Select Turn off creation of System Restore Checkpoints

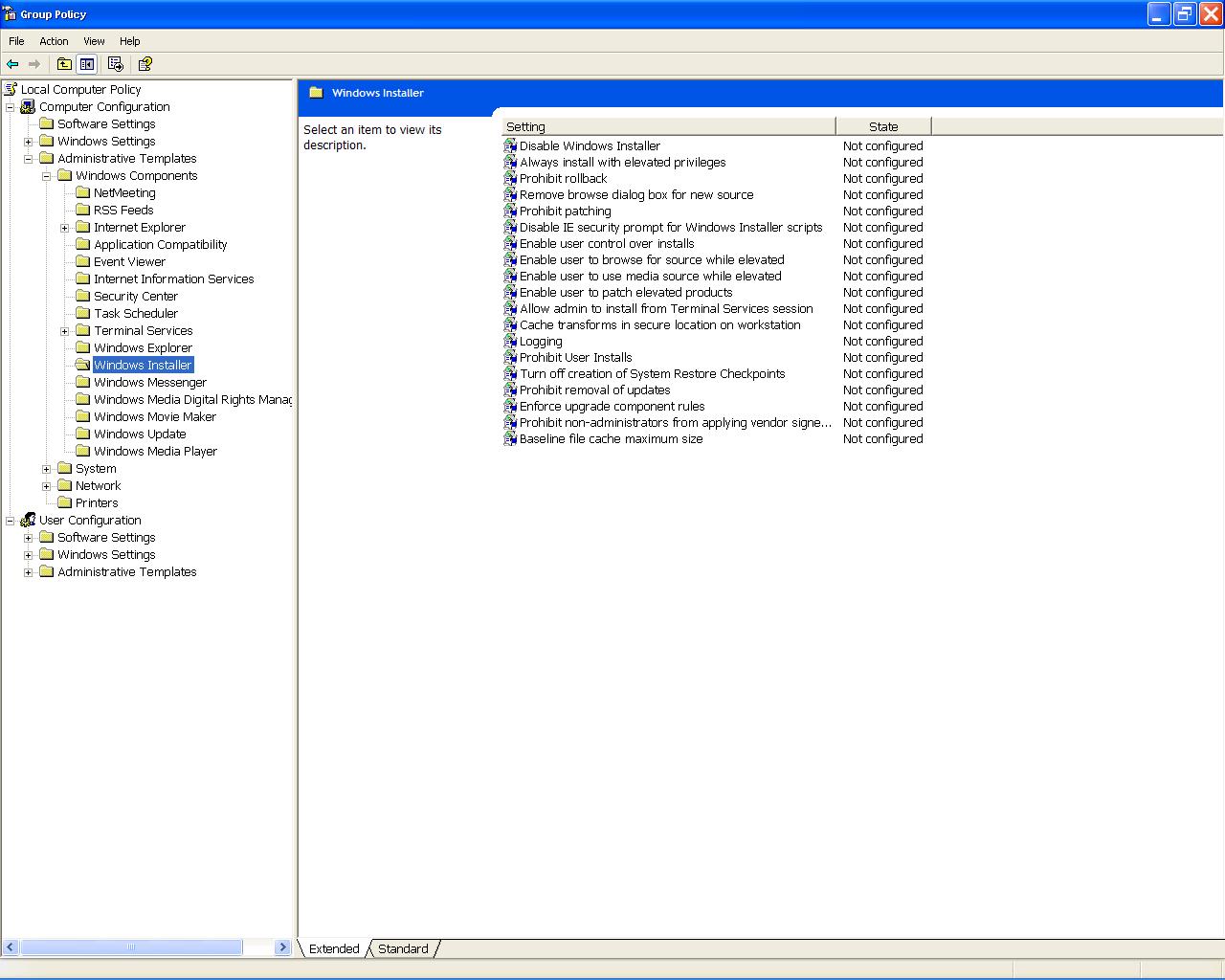652,373
